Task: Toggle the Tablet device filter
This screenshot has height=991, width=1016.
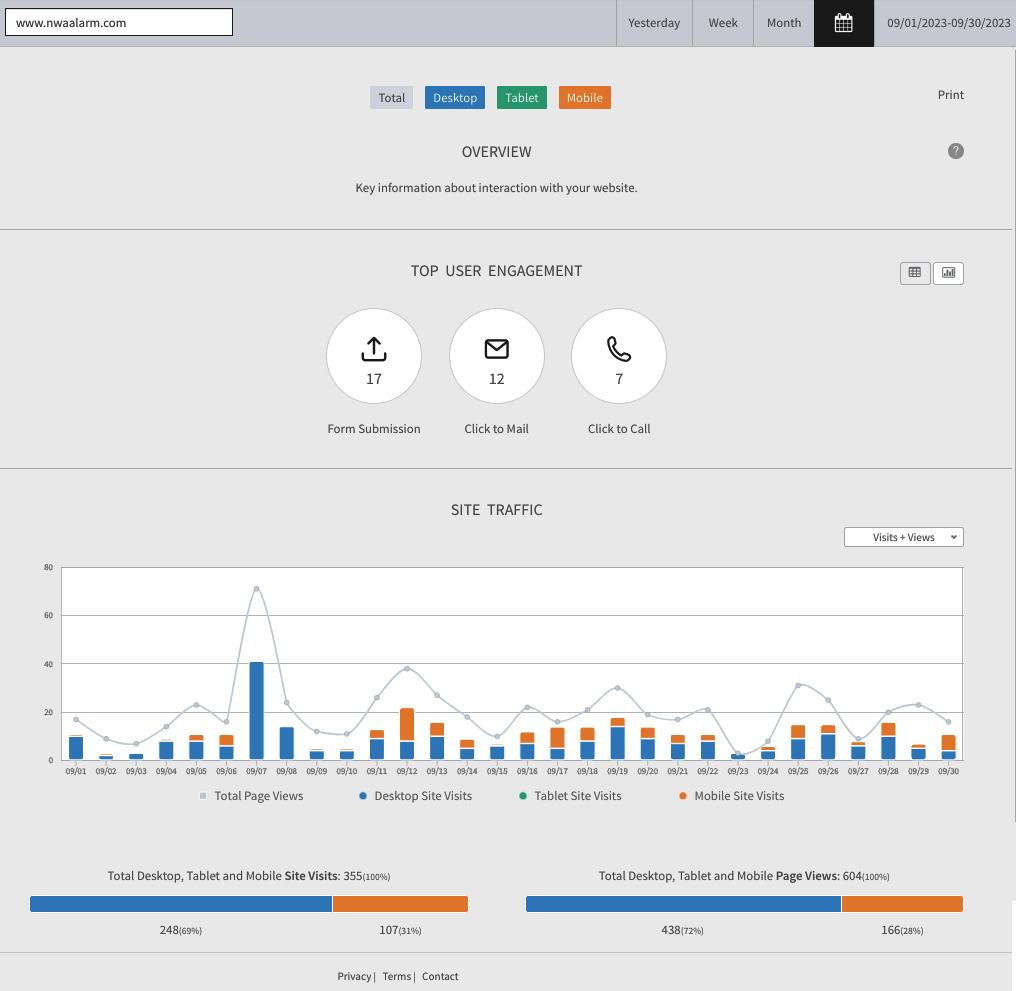Action: click(521, 98)
